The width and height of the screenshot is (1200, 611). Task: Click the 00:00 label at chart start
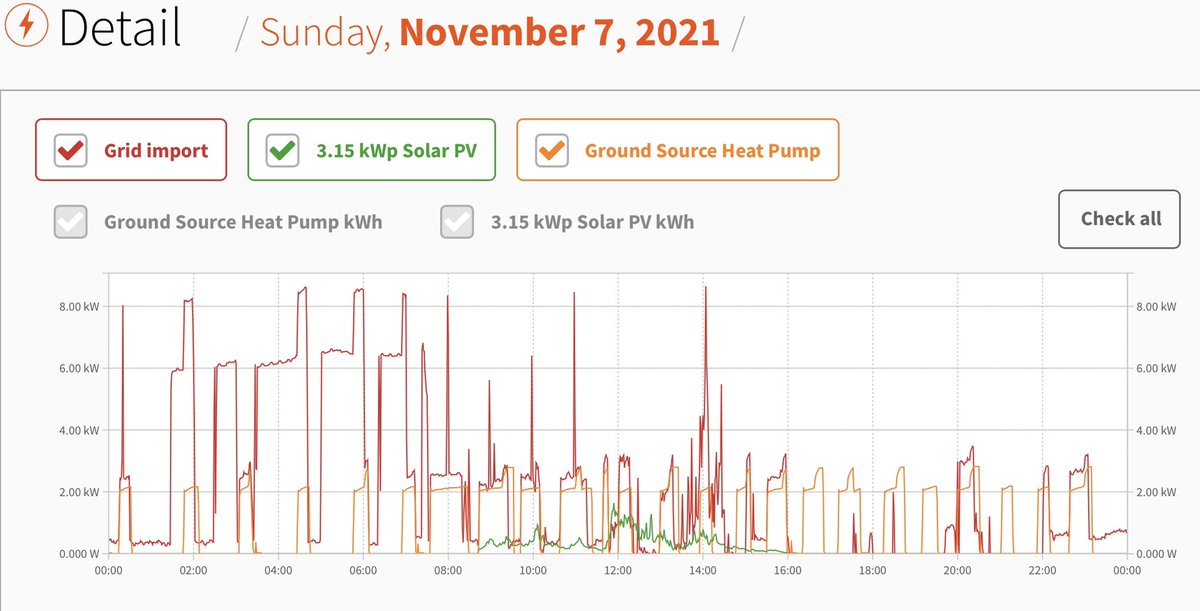109,570
